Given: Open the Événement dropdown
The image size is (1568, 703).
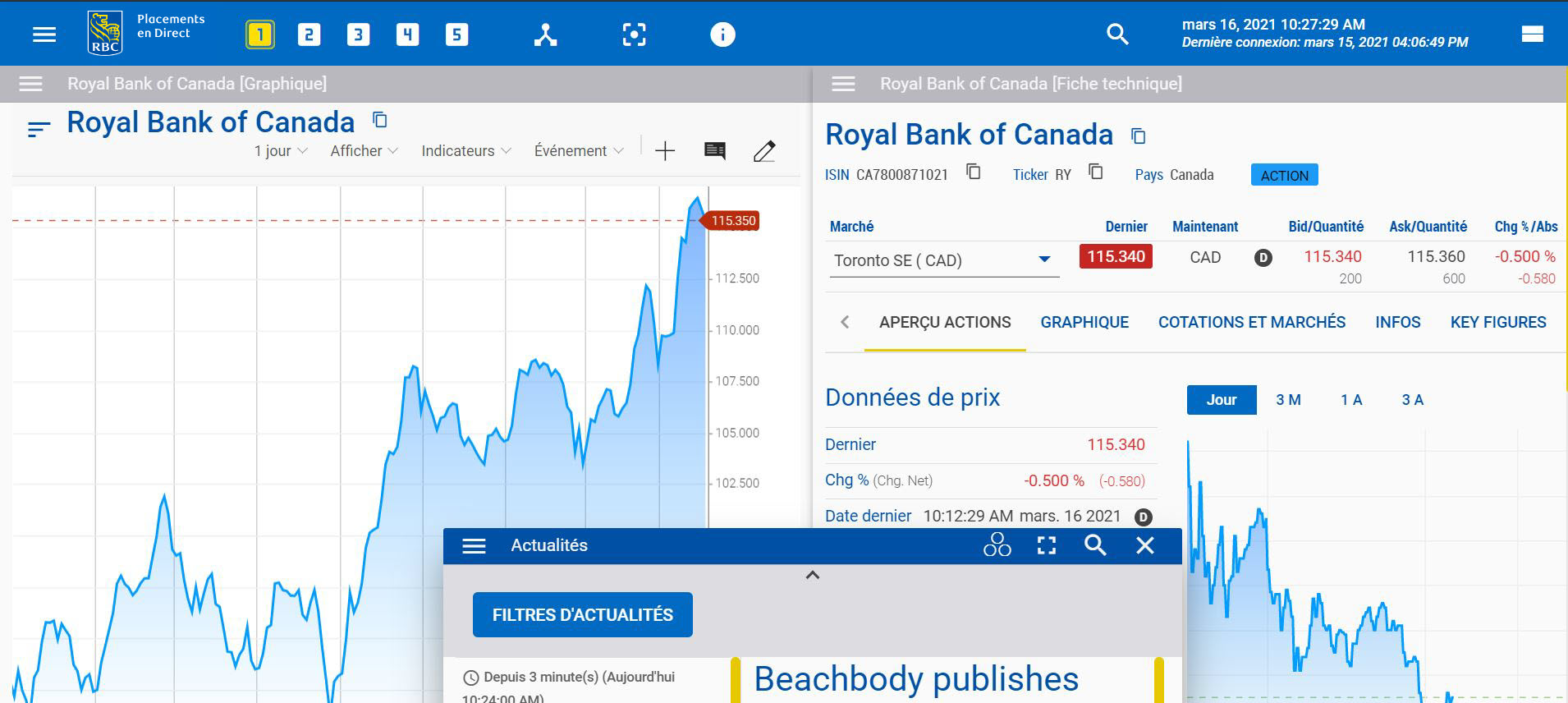Looking at the screenshot, I should [x=579, y=151].
